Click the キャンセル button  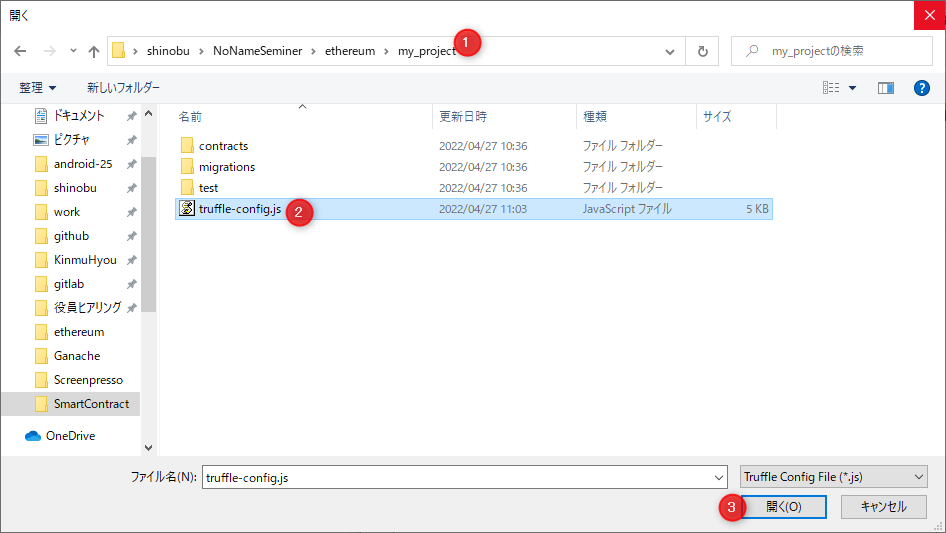click(x=883, y=507)
